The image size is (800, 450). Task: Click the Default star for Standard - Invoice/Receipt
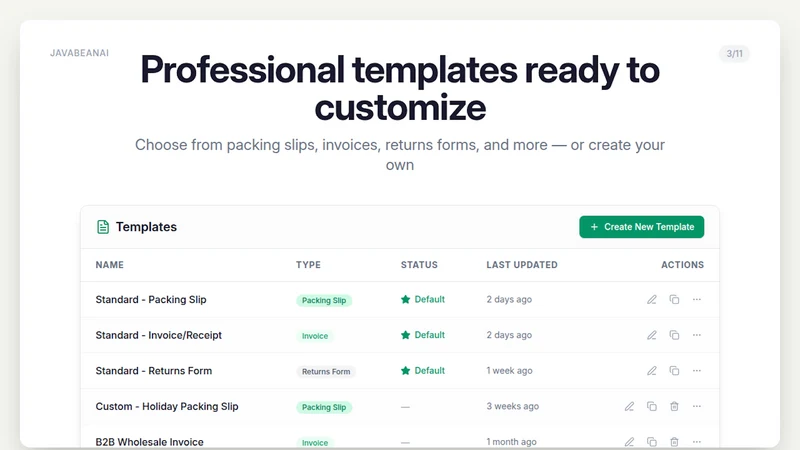tap(406, 335)
